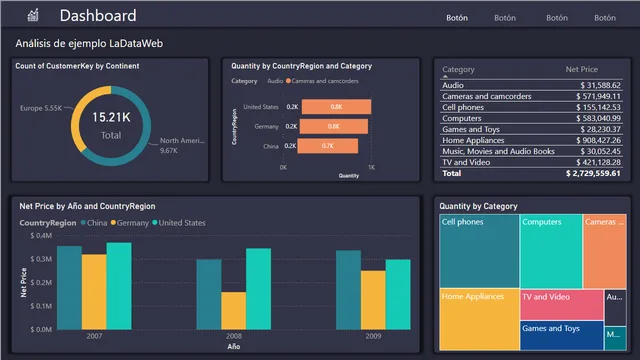Click the 15.21K Total donut center
Image resolution: width=640 pixels, height=360 pixels.
(111, 125)
